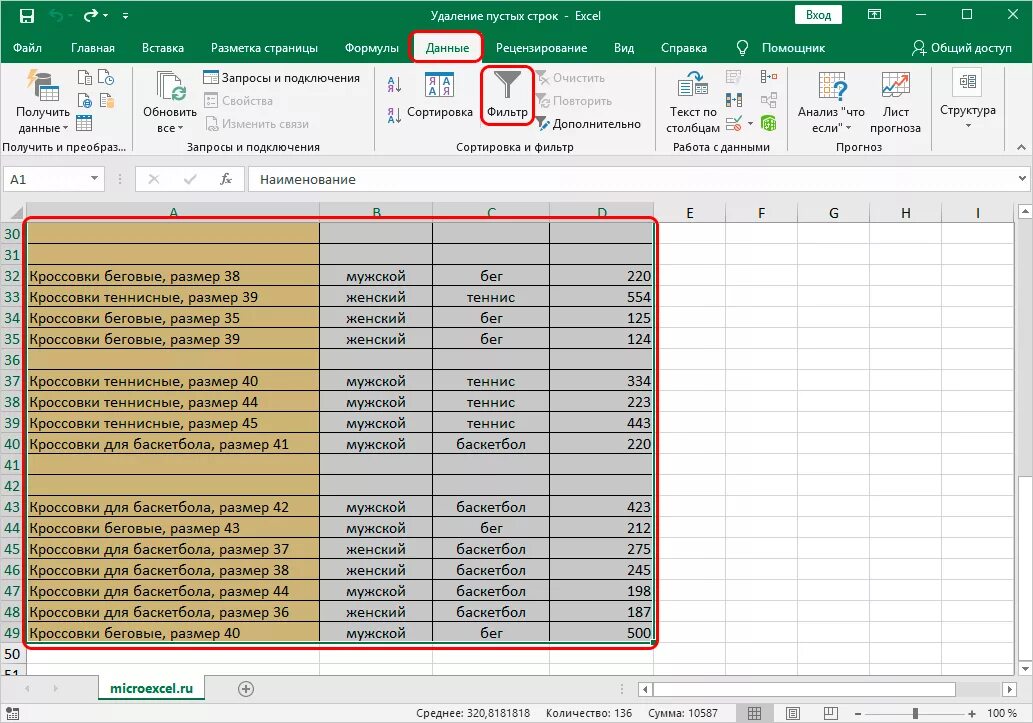Image resolution: width=1033 pixels, height=723 pixels.
Task: Open the Формулы tab
Action: (x=372, y=48)
